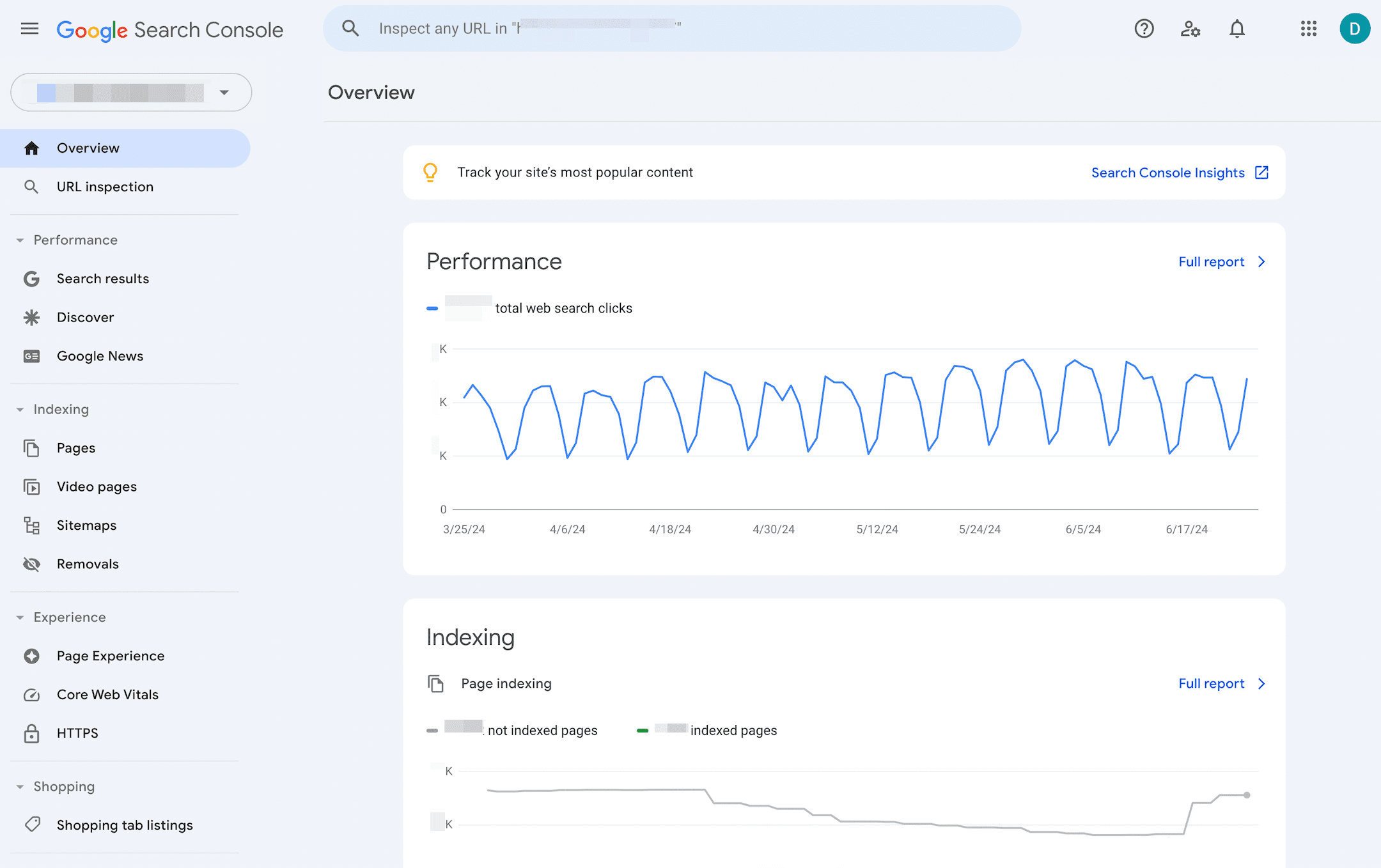1381x868 pixels.
Task: Select the Pages icon under Indexing
Action: point(31,447)
